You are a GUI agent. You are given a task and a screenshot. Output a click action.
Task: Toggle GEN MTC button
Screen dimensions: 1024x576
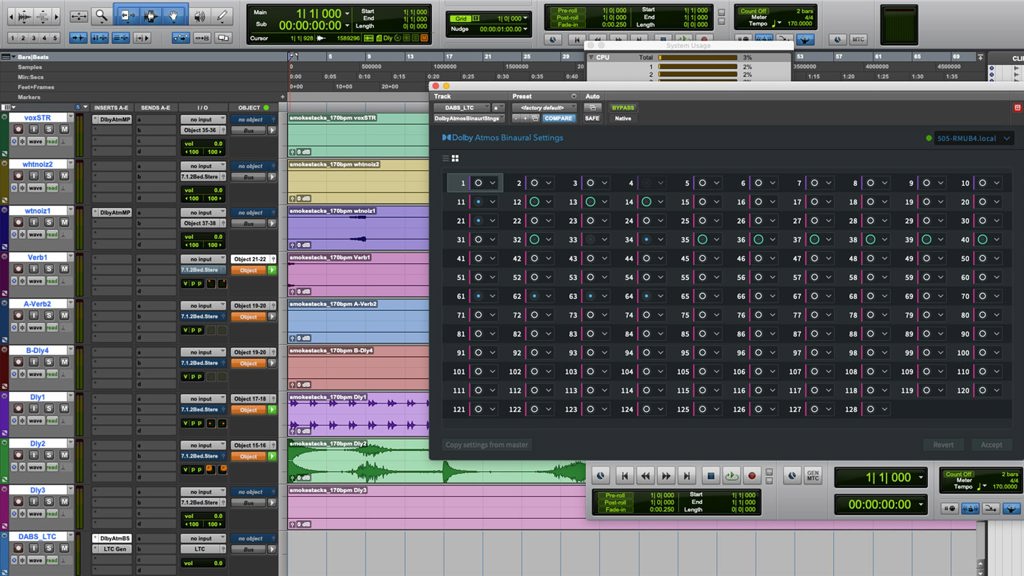pyautogui.click(x=812, y=476)
